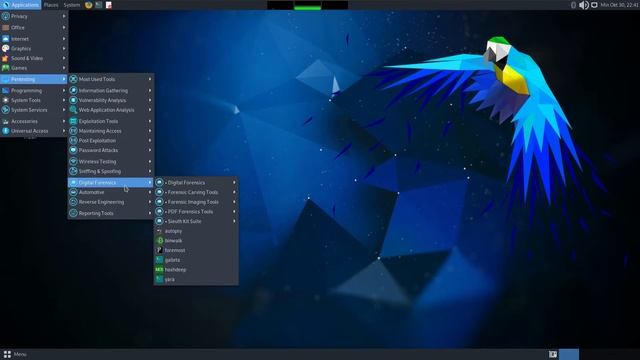
Task: Expand the • Digital Forensics sub-category arrow
Action: point(234,182)
